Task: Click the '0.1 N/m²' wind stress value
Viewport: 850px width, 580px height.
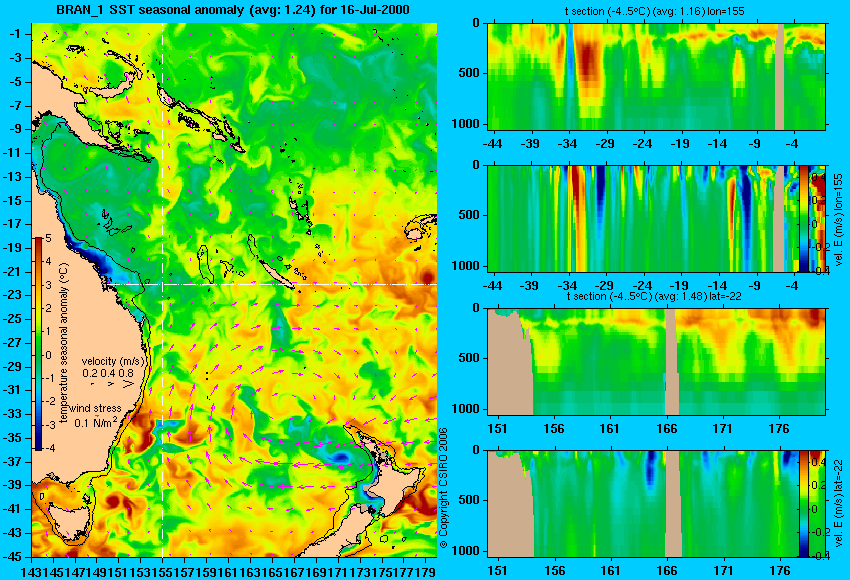Action: [95, 421]
